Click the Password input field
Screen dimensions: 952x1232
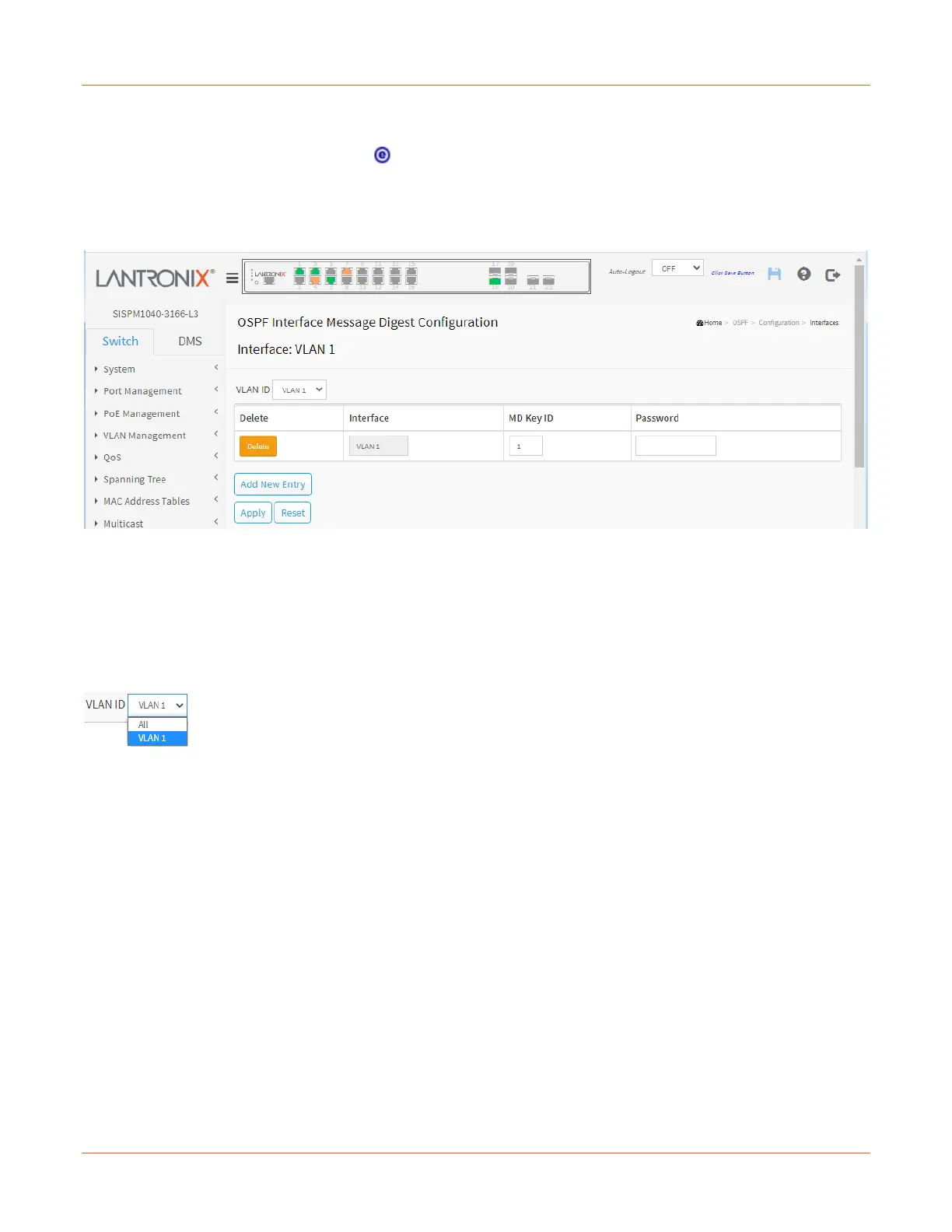click(675, 446)
